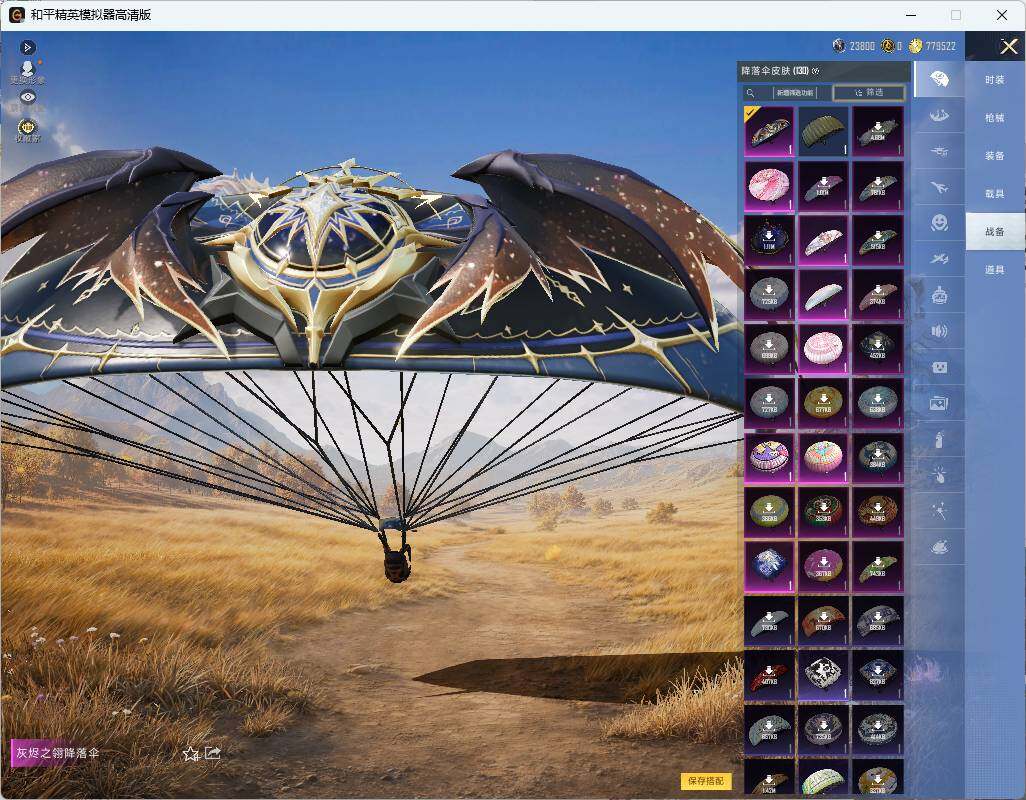This screenshot has height=800, width=1026.
Task: Switch to the 枪械 tab
Action: coord(995,118)
